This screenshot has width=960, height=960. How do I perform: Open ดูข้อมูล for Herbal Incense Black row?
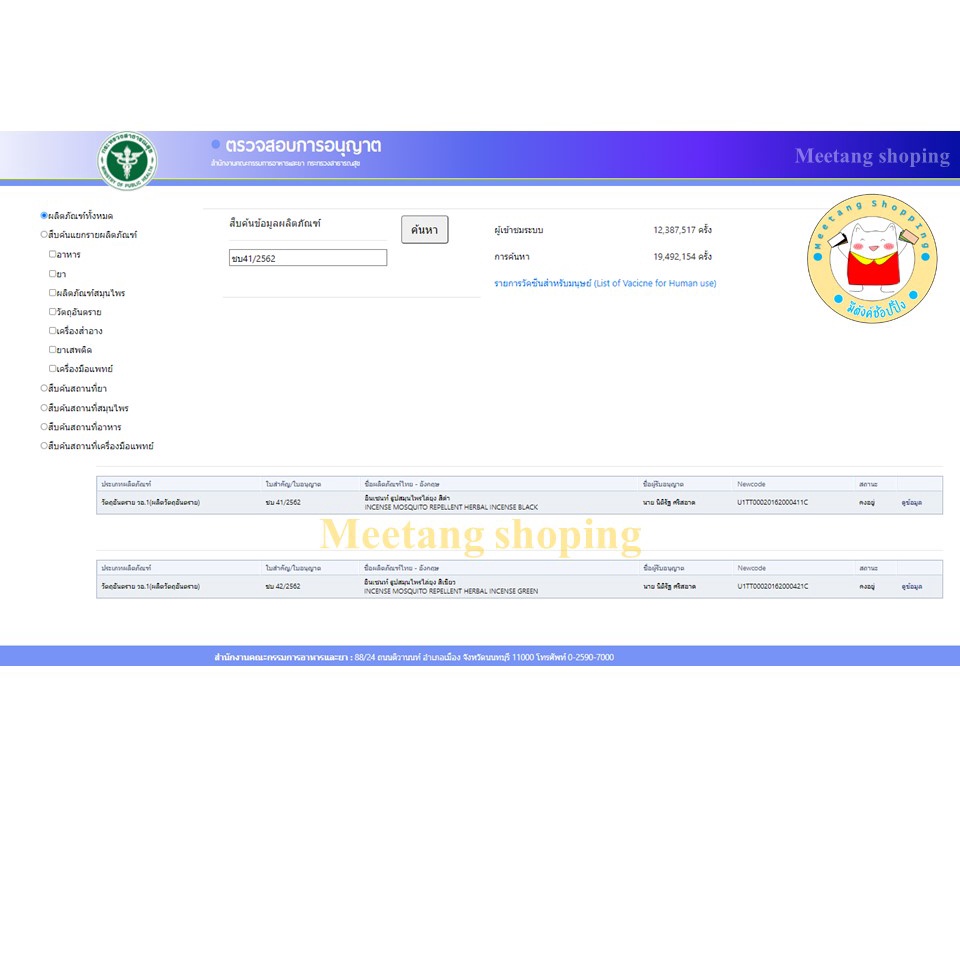pos(911,502)
